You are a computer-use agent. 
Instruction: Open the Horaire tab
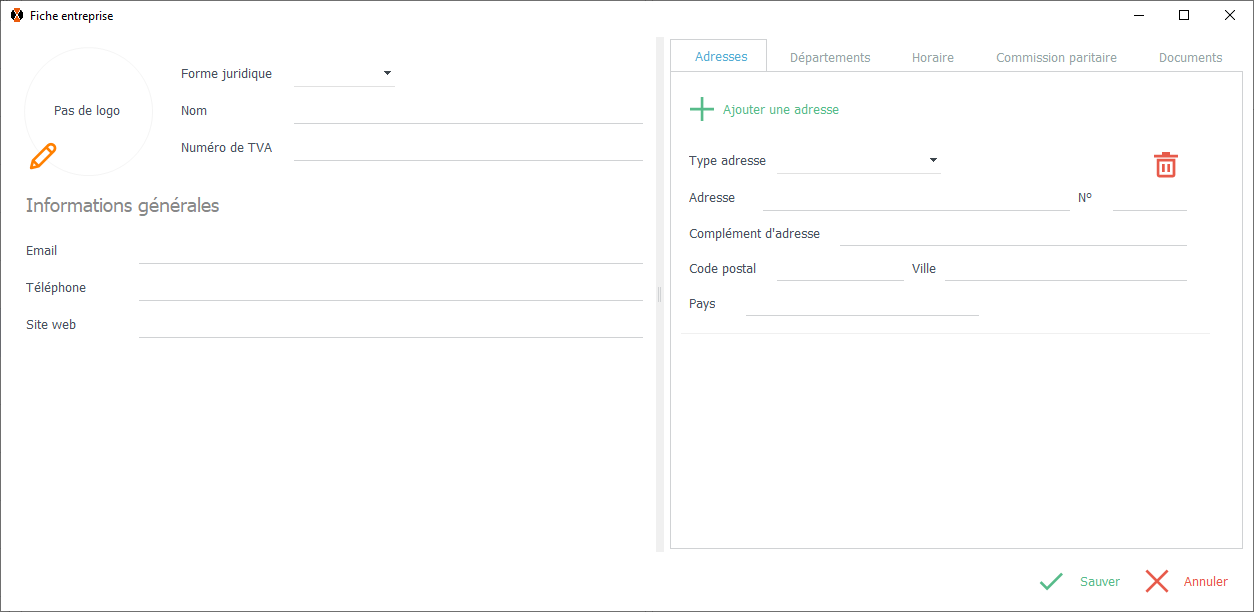[932, 58]
